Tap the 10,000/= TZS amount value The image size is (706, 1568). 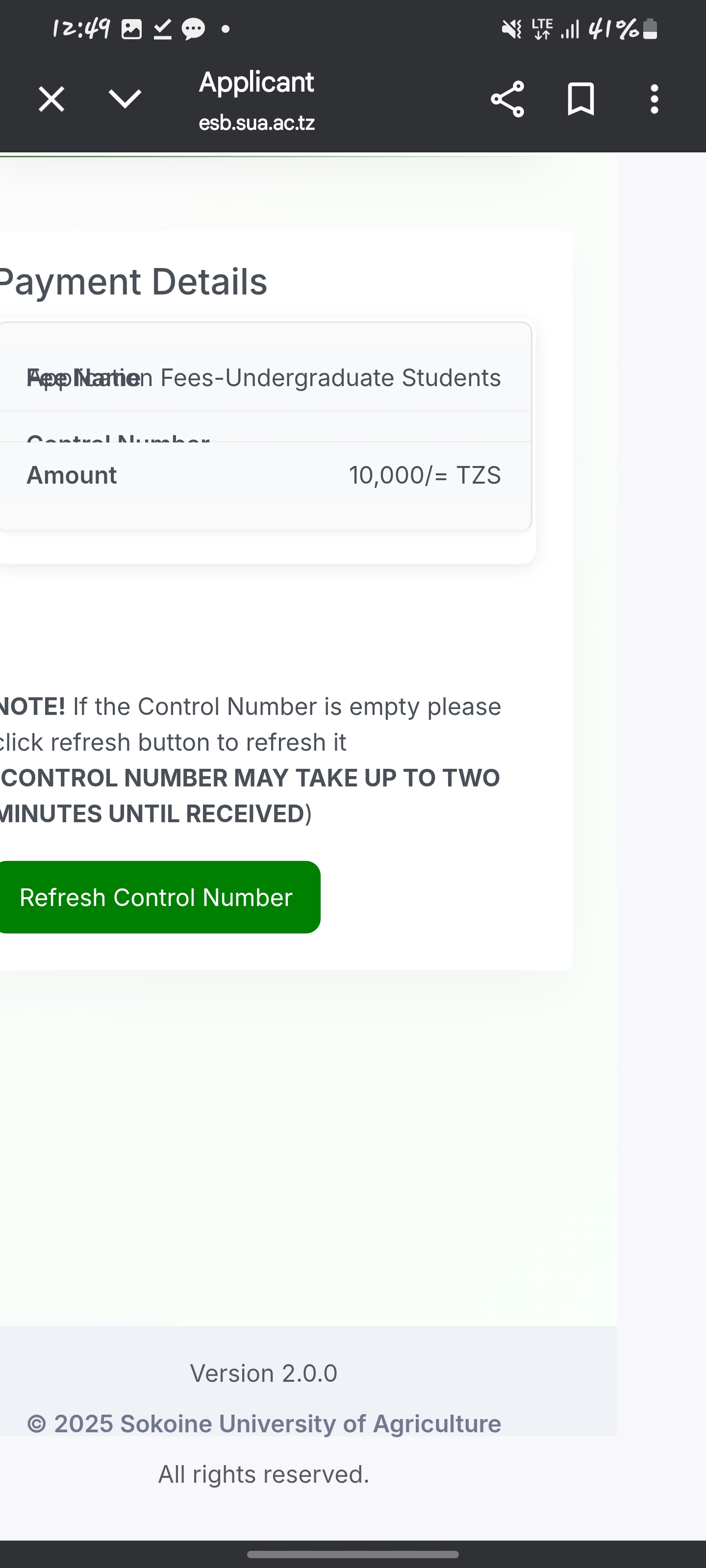pos(425,475)
